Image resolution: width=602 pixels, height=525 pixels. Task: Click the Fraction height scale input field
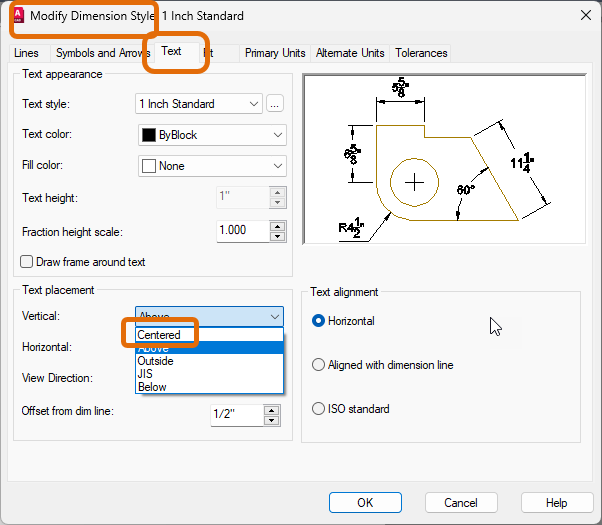pyautogui.click(x=243, y=231)
